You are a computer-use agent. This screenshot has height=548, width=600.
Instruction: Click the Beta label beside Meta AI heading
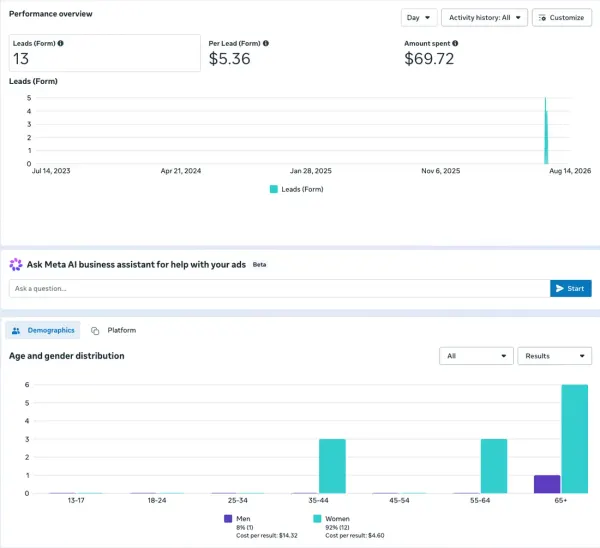tap(259, 265)
